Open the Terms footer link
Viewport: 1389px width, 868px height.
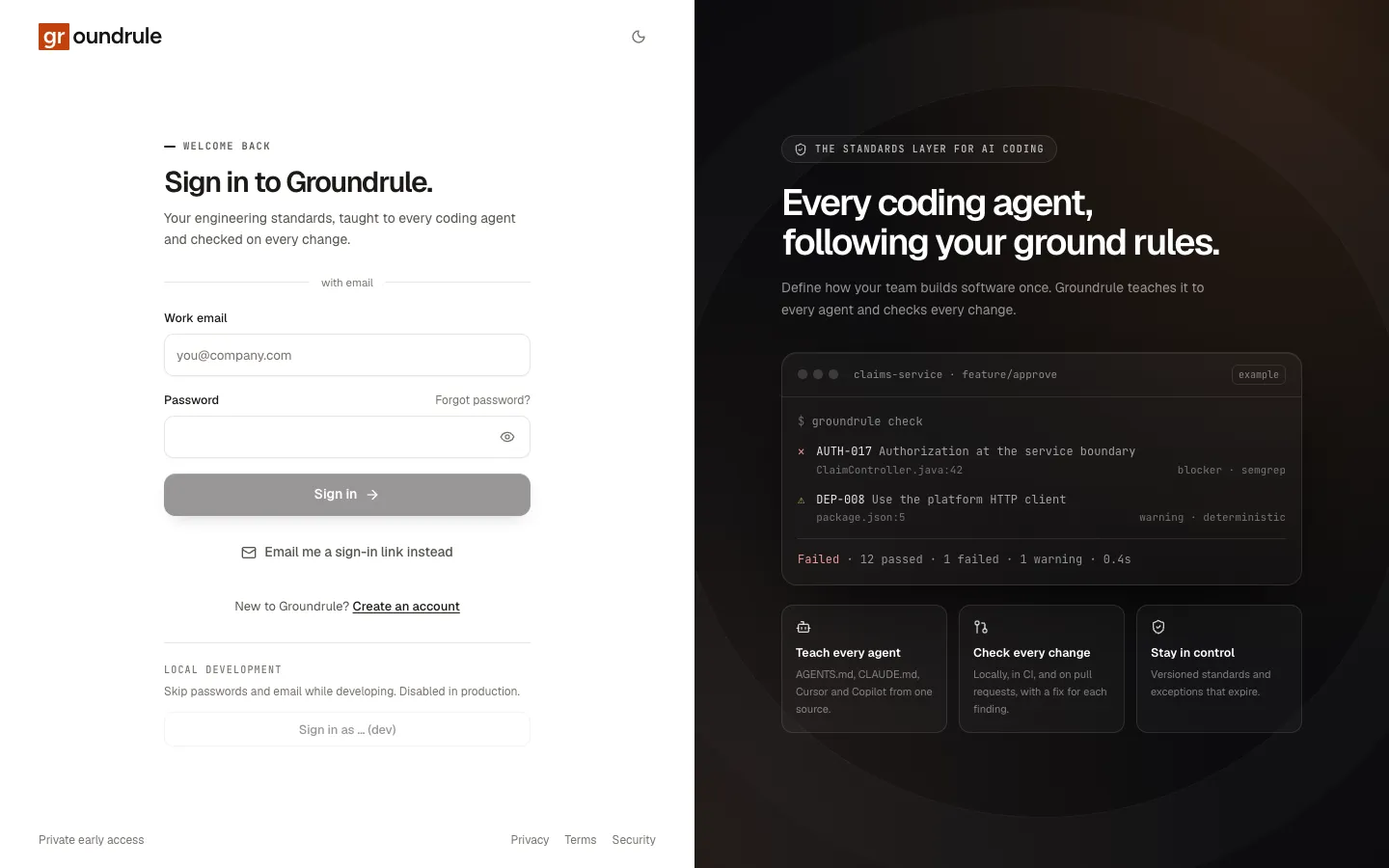[581, 840]
